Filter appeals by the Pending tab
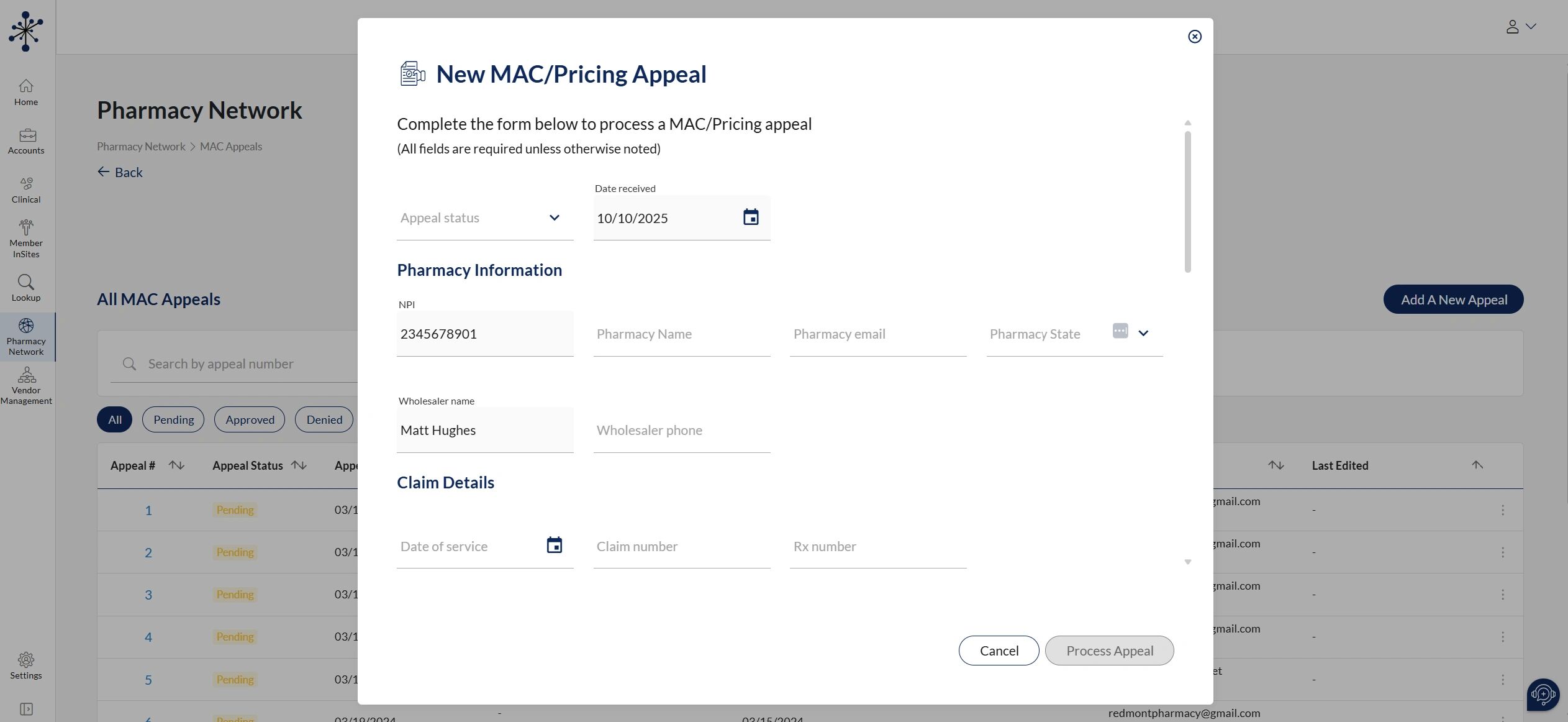The height and width of the screenshot is (722, 1568). tap(173, 419)
